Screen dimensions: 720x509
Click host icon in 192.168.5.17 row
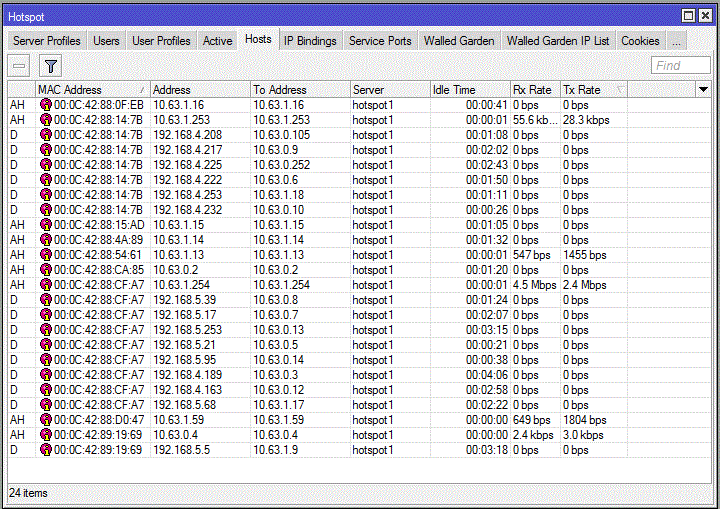pos(45,315)
